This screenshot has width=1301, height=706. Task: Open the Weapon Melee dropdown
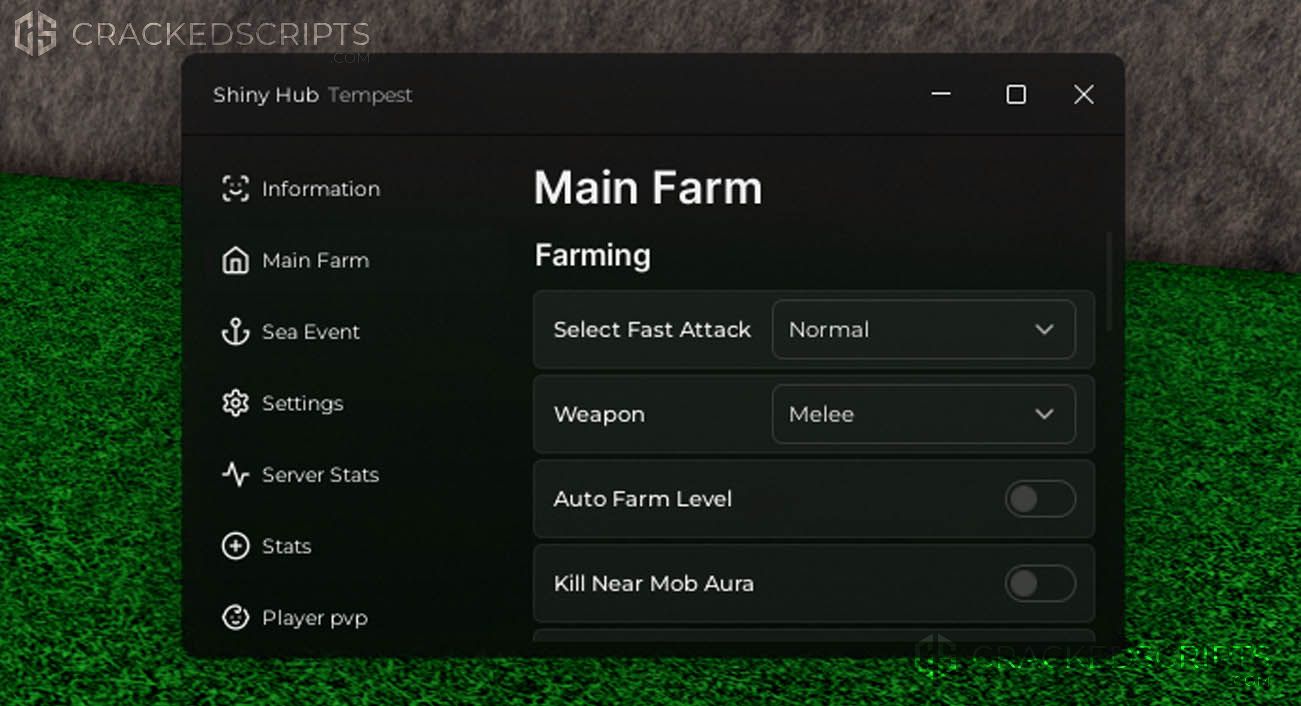click(x=923, y=414)
